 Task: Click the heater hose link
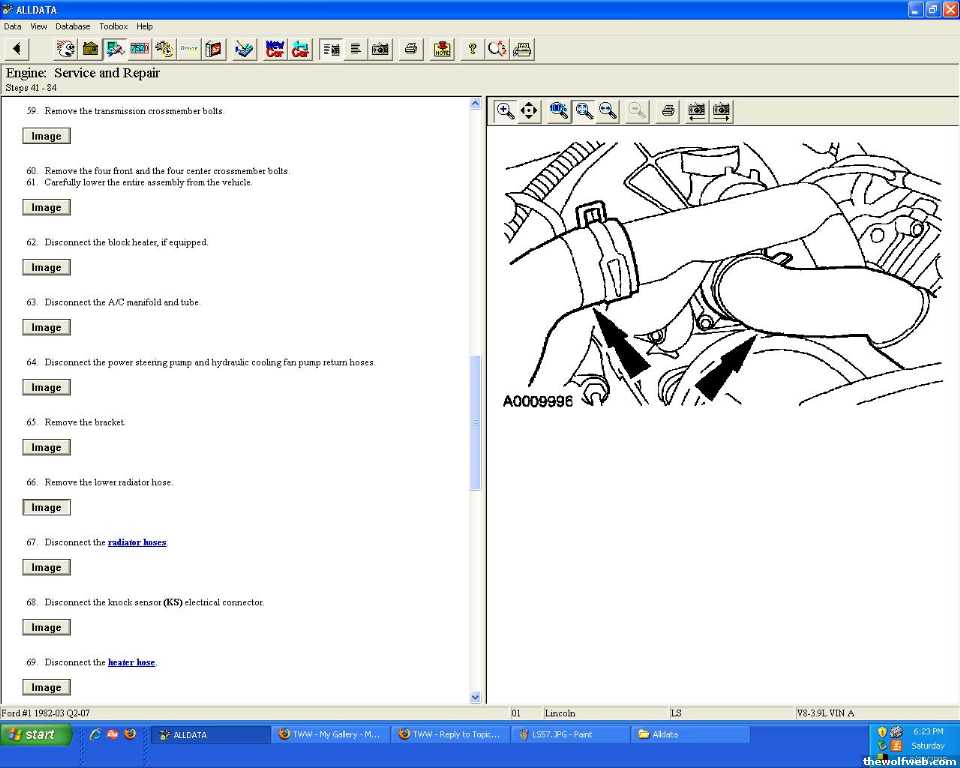(131, 662)
